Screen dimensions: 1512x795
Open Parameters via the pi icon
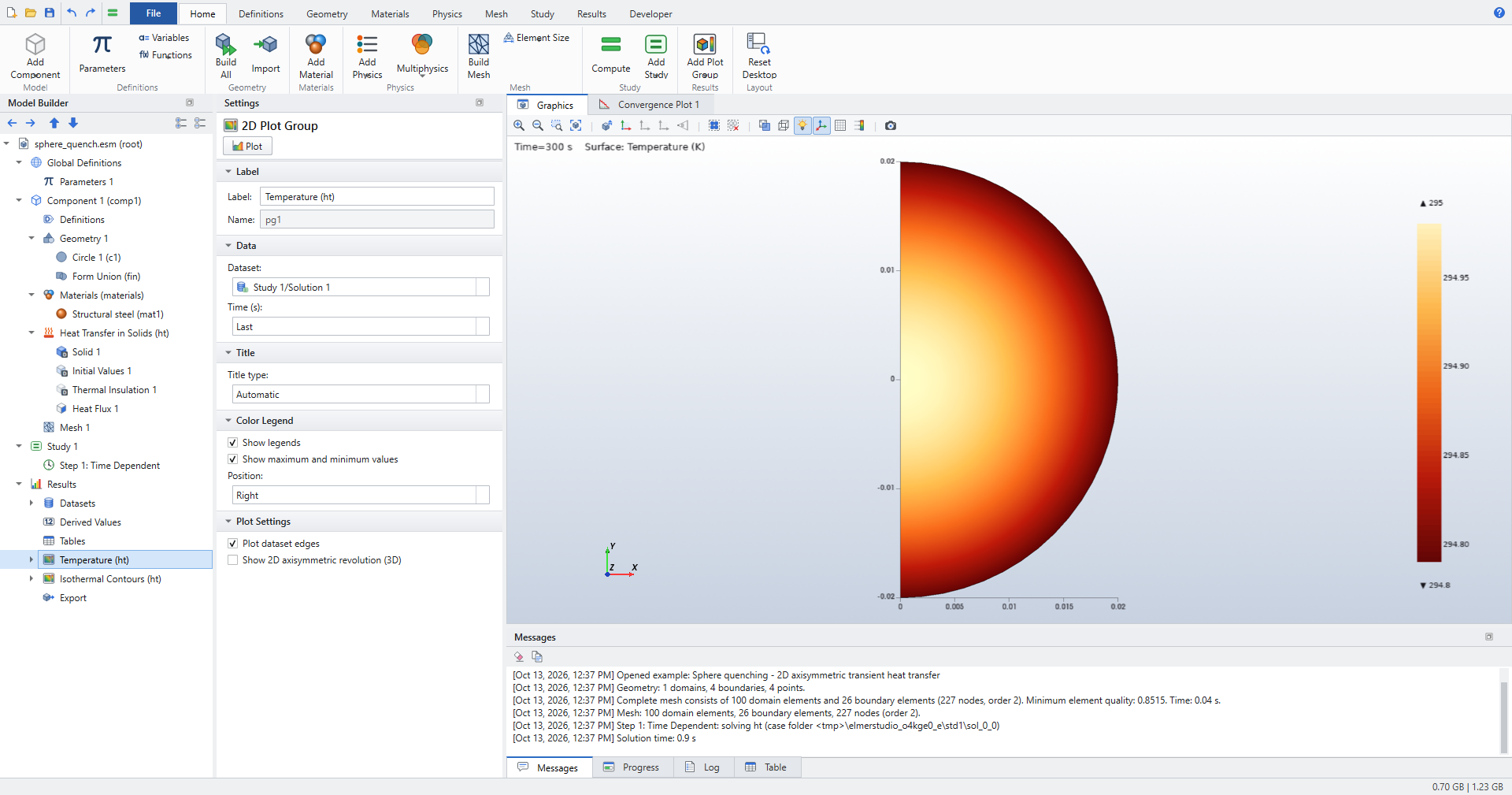(x=102, y=54)
